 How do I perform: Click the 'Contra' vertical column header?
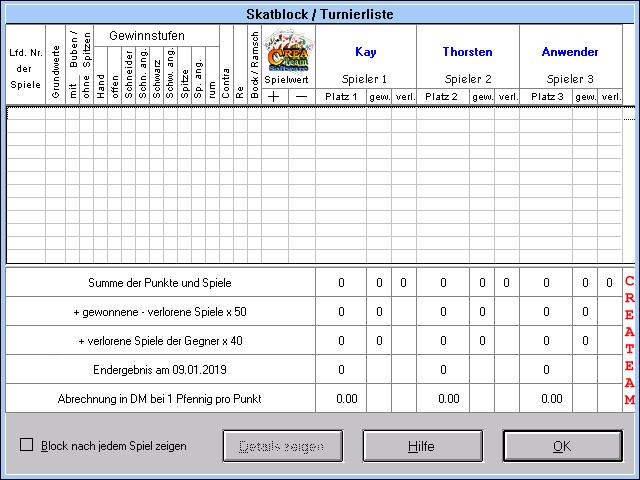pyautogui.click(x=226, y=83)
